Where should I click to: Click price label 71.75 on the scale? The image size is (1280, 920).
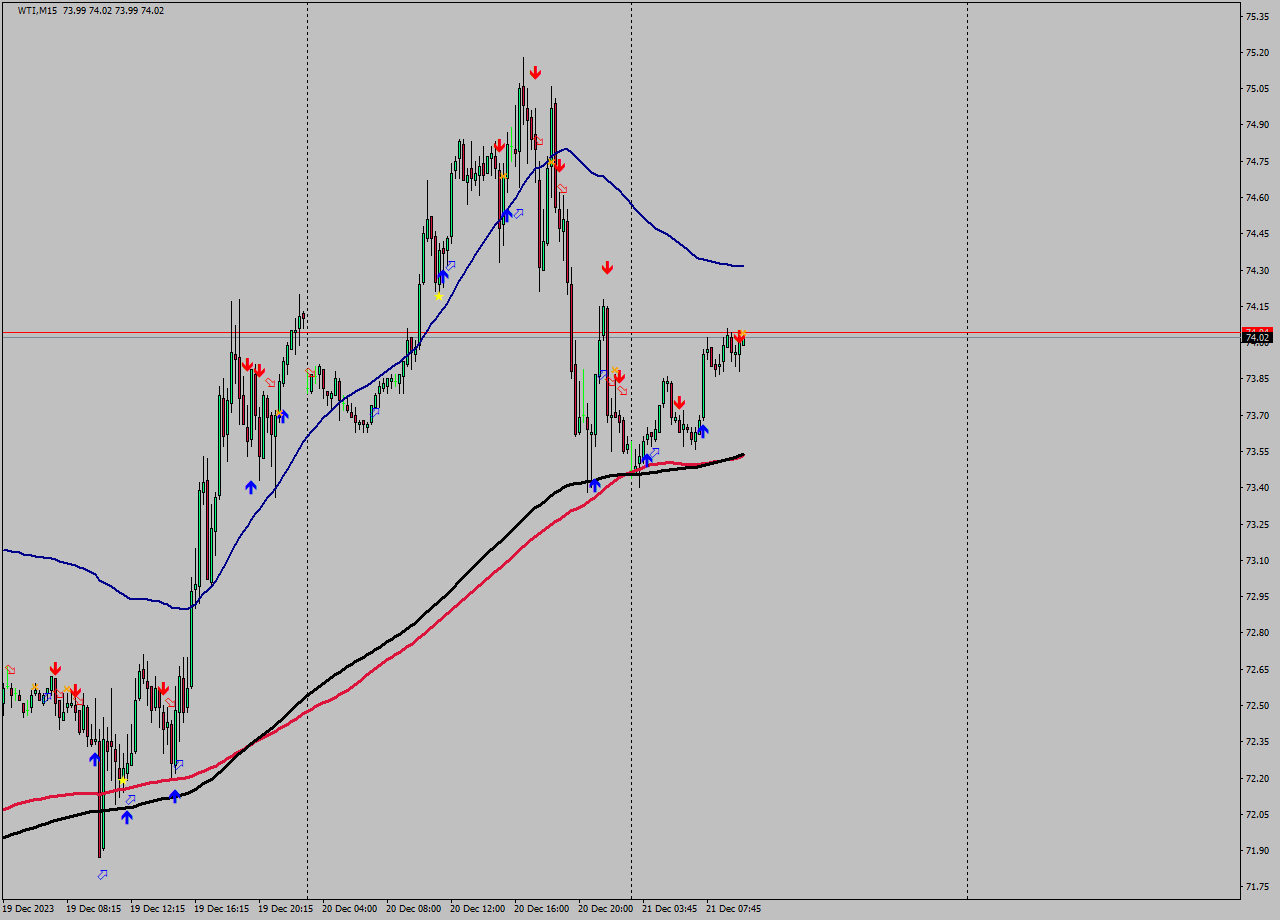[x=1257, y=887]
